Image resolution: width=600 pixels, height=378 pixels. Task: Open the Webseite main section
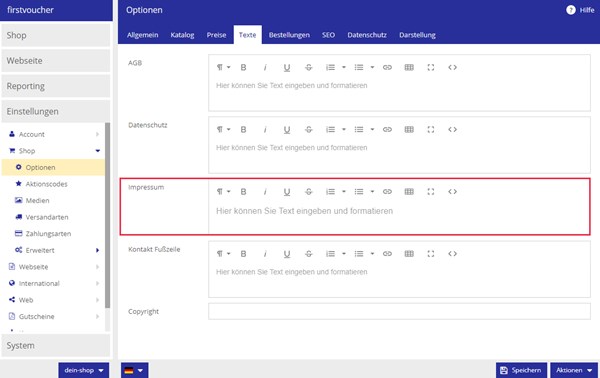[x=56, y=60]
